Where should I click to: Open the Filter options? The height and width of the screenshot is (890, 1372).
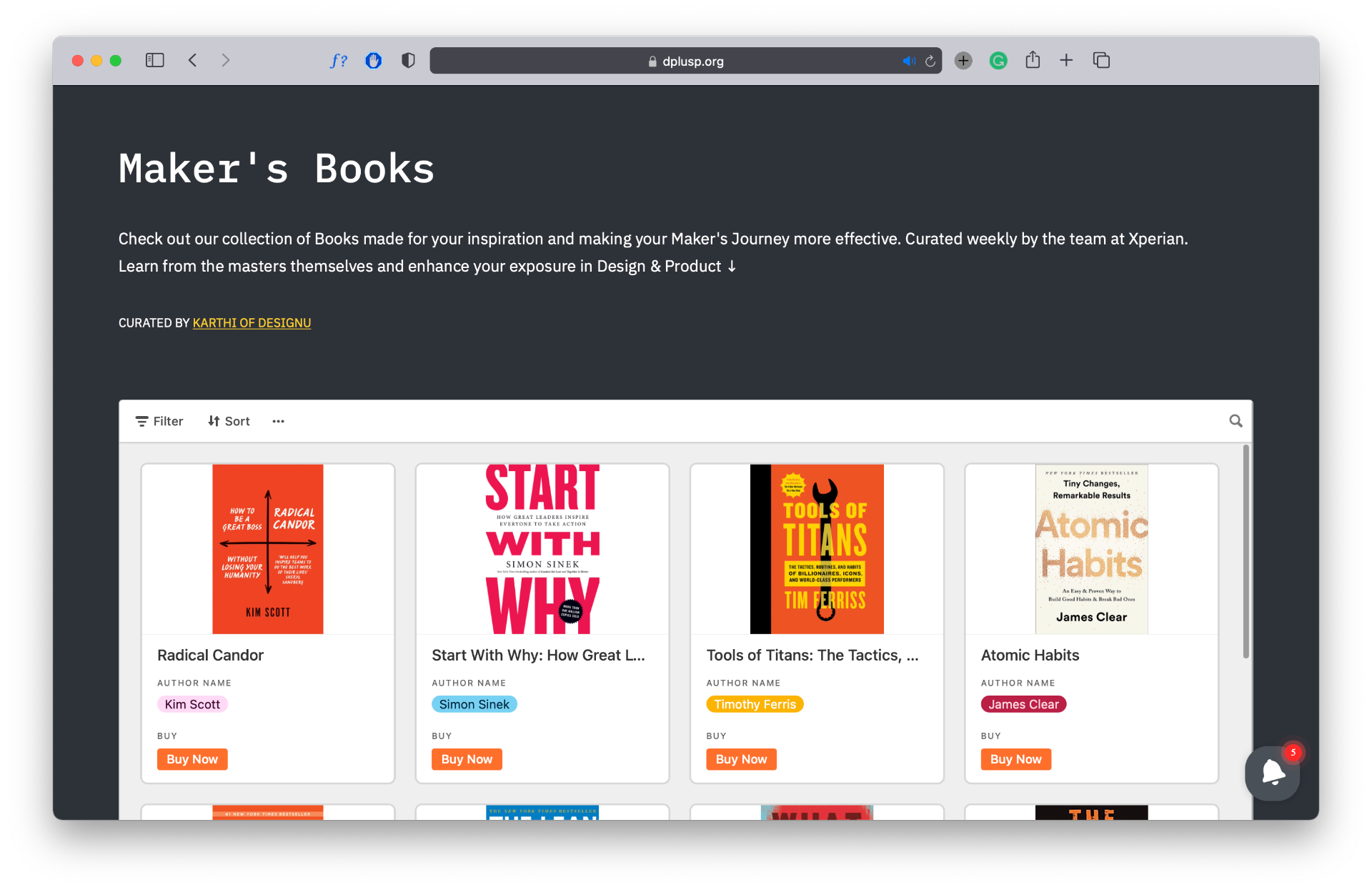point(159,421)
